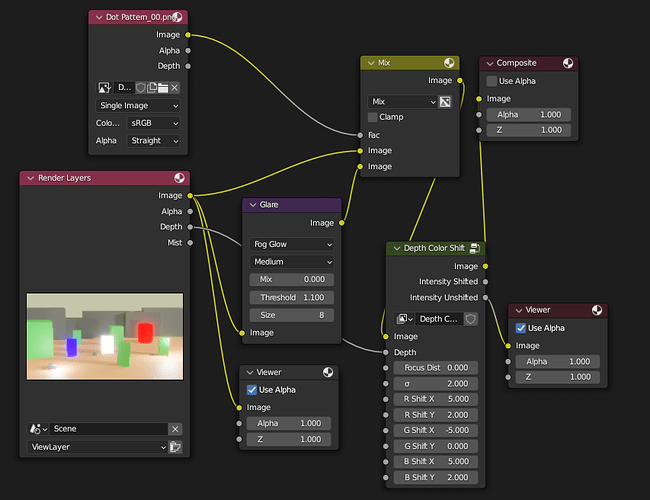
Task: Collapse the Mix node
Action: pyautogui.click(x=371, y=63)
